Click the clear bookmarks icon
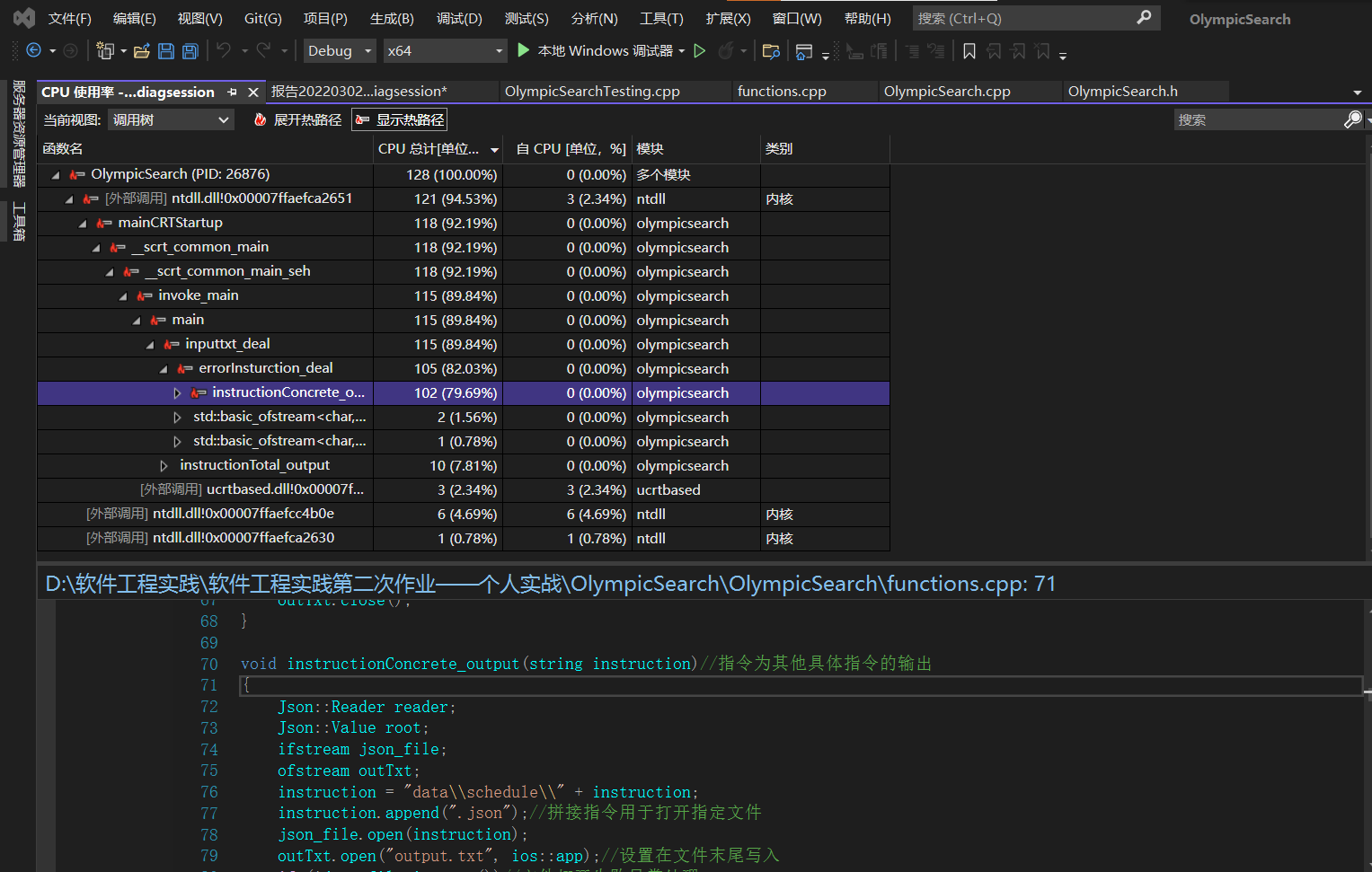This screenshot has width=1372, height=872. [x=1042, y=51]
